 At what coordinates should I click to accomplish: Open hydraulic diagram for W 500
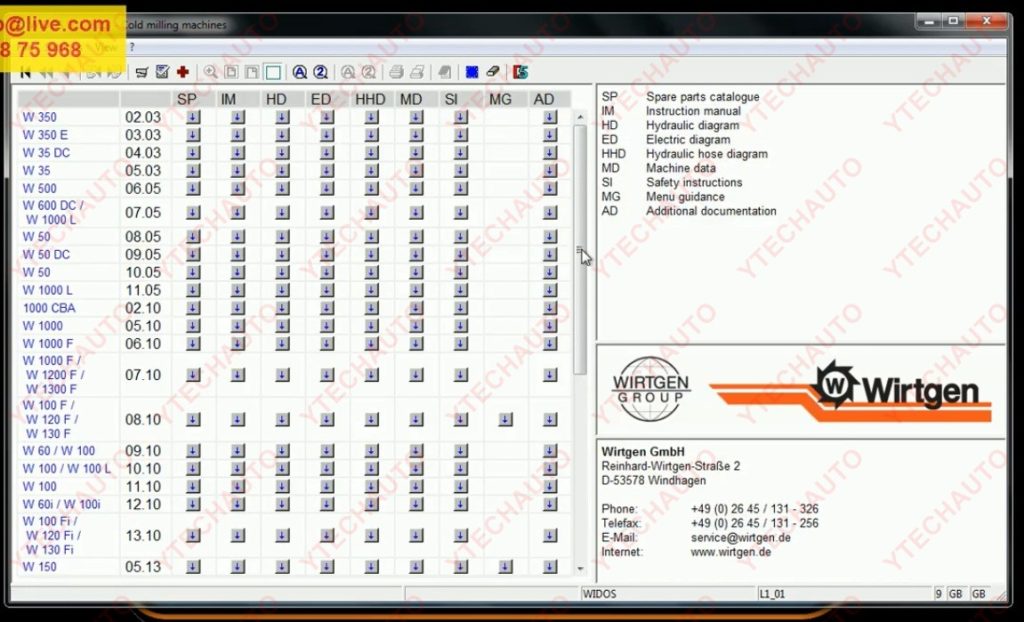(282, 188)
